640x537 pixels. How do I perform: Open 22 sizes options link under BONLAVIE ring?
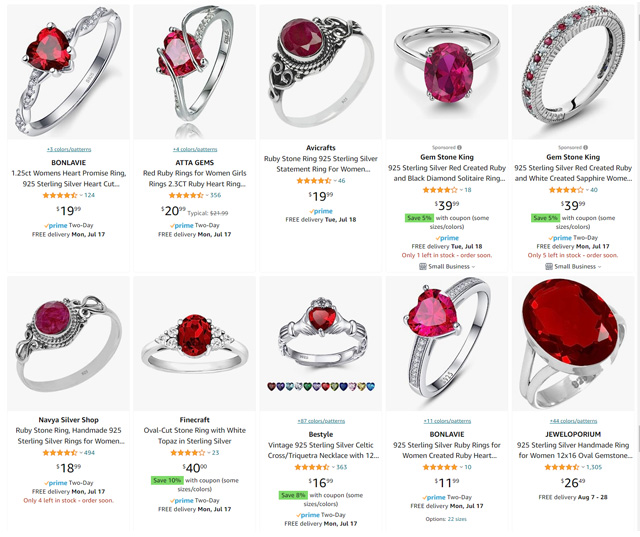tap(457, 519)
